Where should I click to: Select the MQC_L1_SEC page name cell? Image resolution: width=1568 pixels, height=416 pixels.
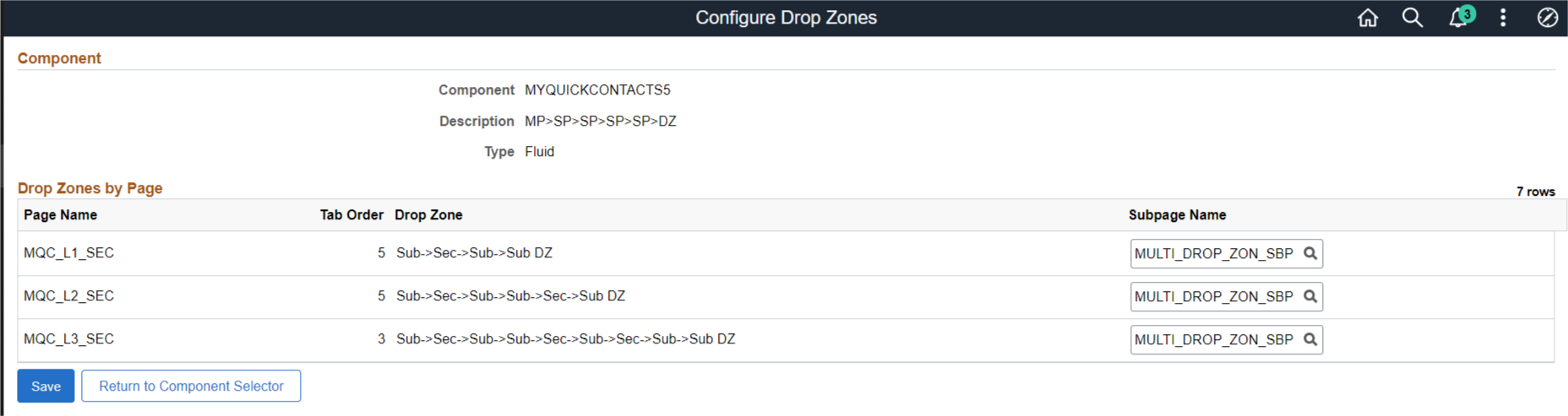click(x=68, y=253)
